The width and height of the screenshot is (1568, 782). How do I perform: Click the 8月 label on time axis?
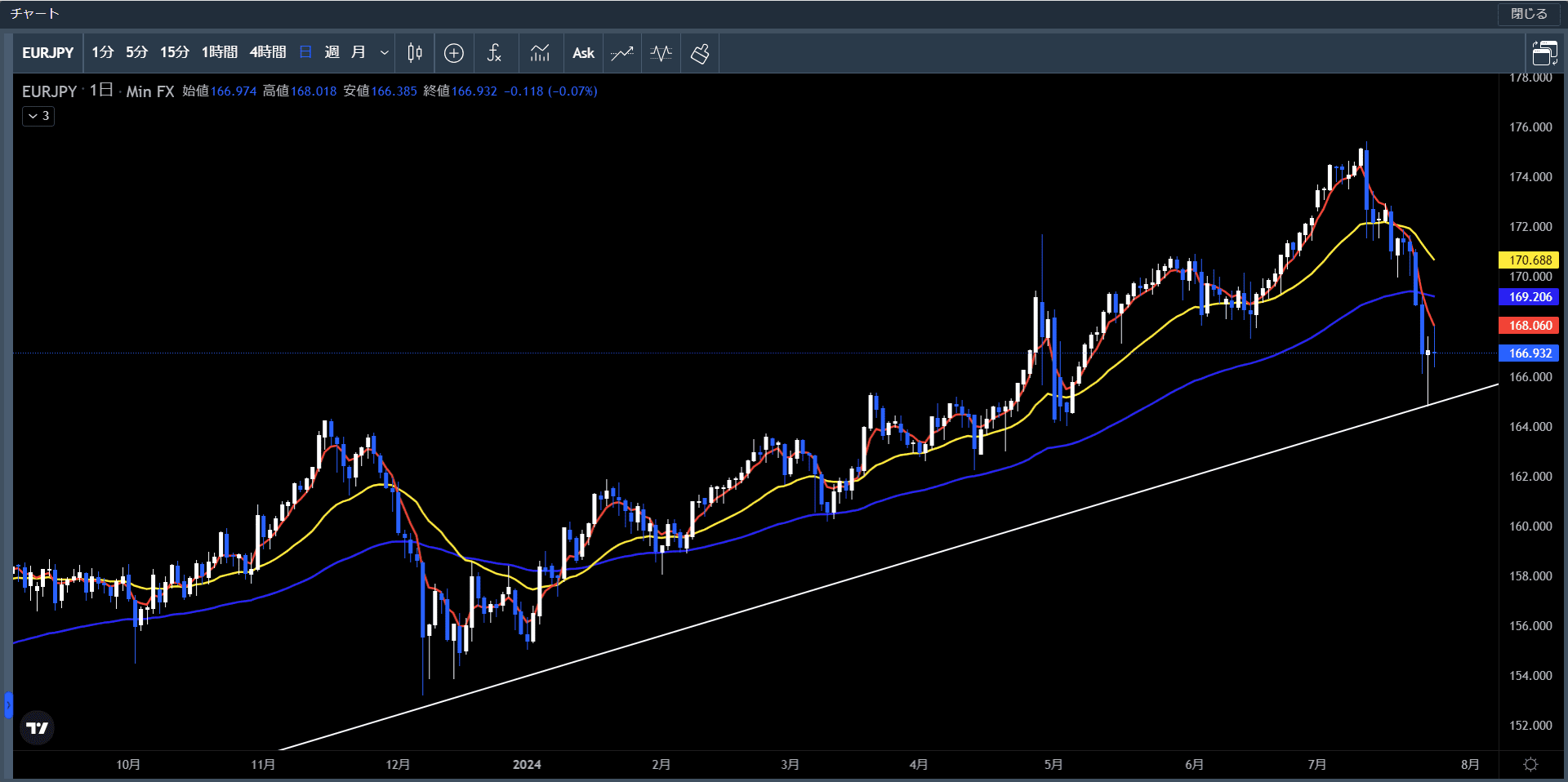point(1470,765)
